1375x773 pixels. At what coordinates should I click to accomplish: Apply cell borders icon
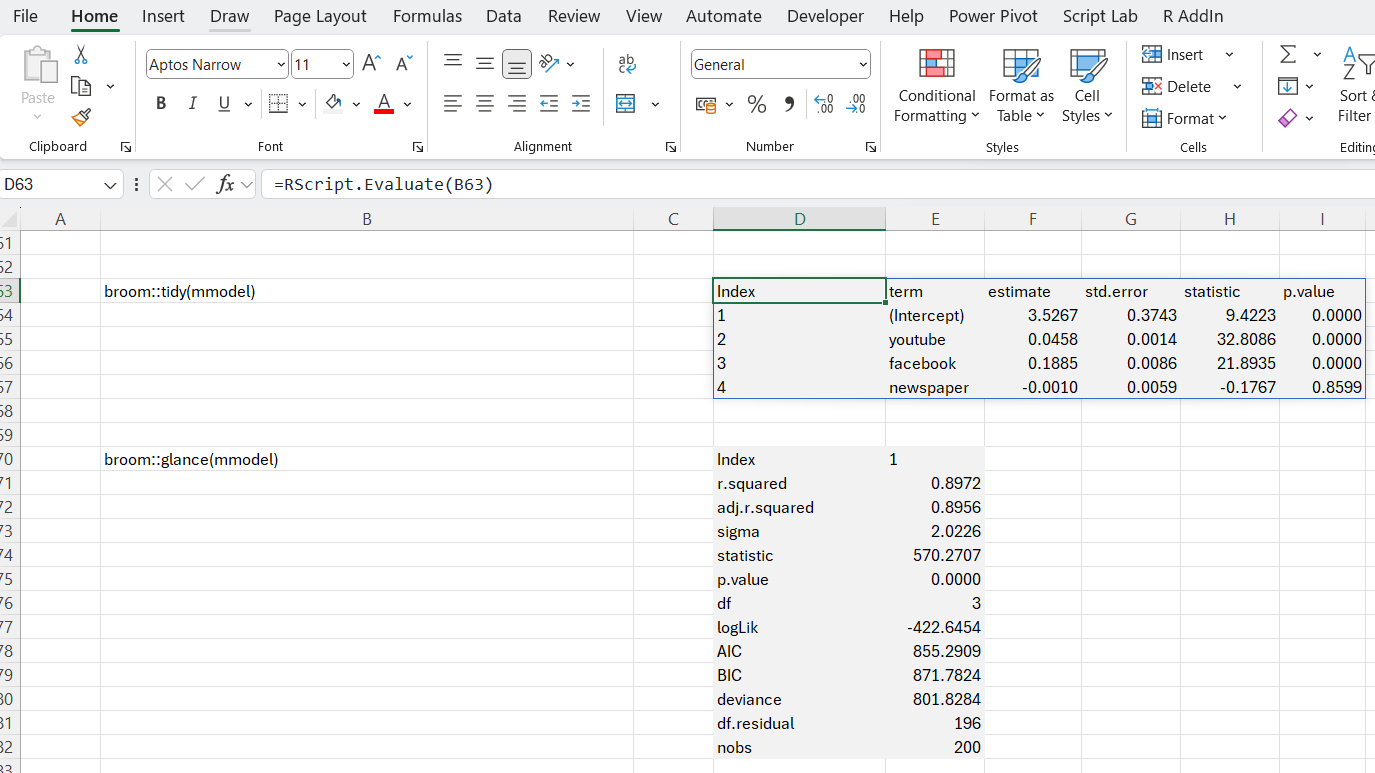tap(279, 103)
